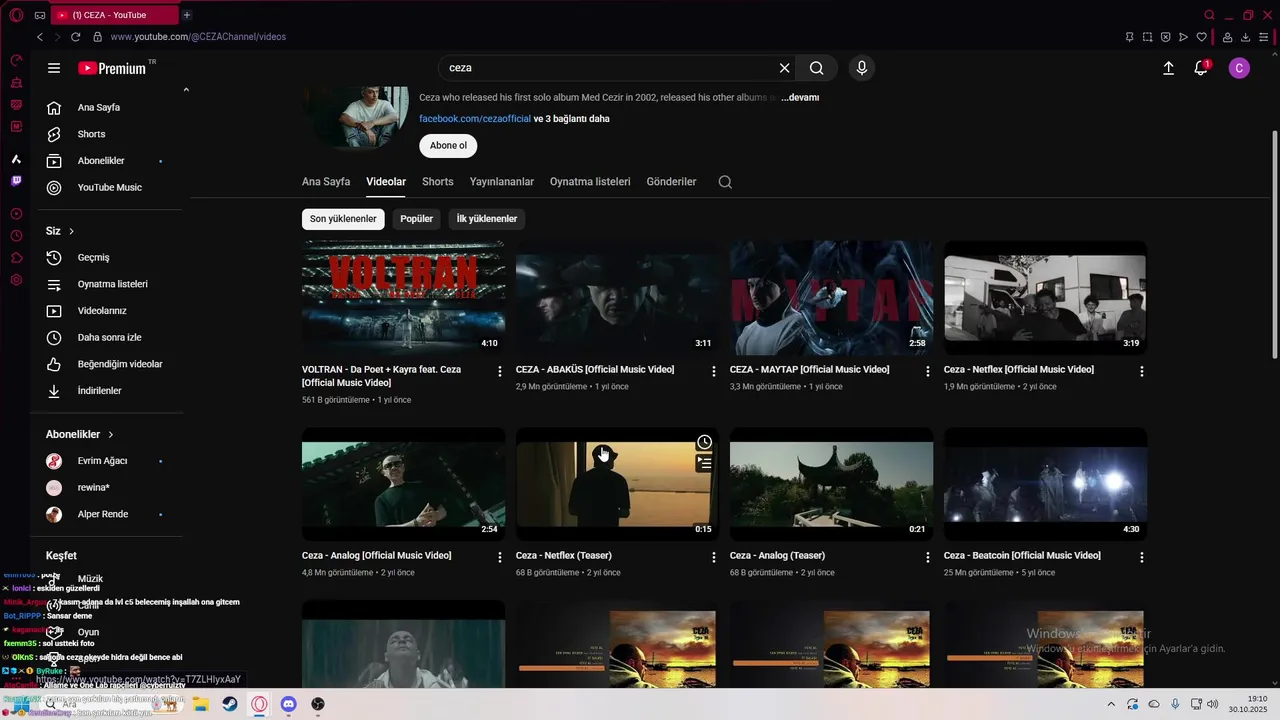The height and width of the screenshot is (720, 1280).
Task: Click the ceza search input field
Action: 610,68
